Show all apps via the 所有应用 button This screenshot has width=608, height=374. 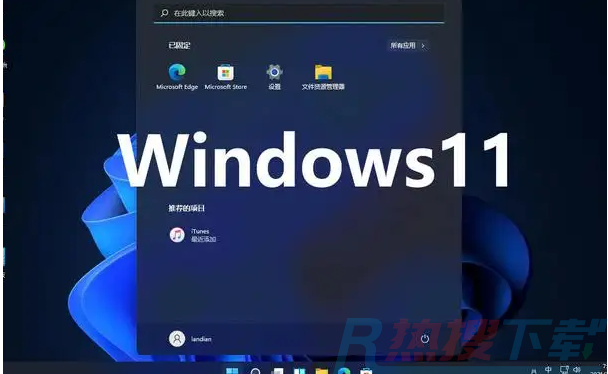click(407, 45)
